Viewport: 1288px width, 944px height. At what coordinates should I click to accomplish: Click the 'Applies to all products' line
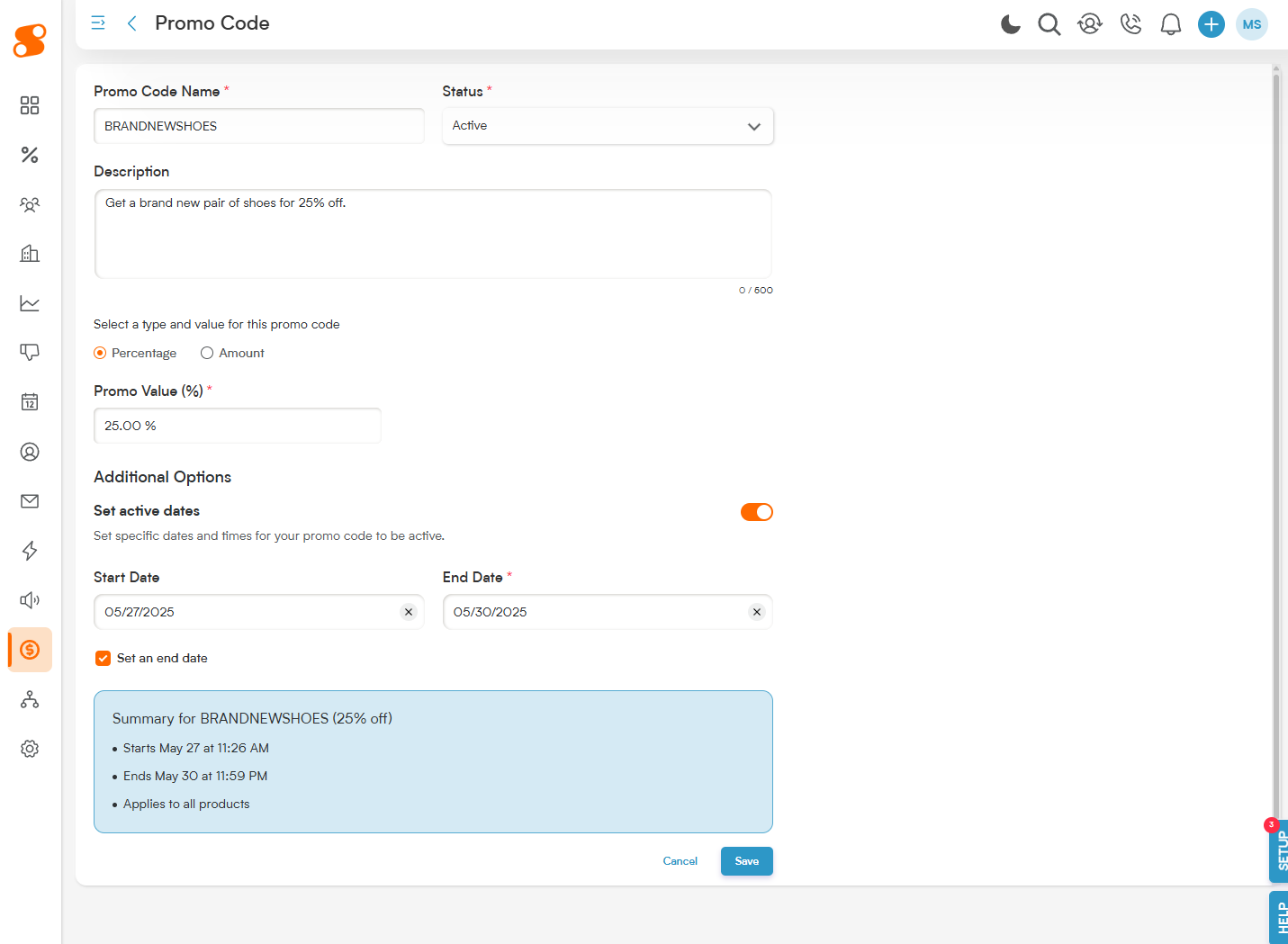click(x=186, y=804)
